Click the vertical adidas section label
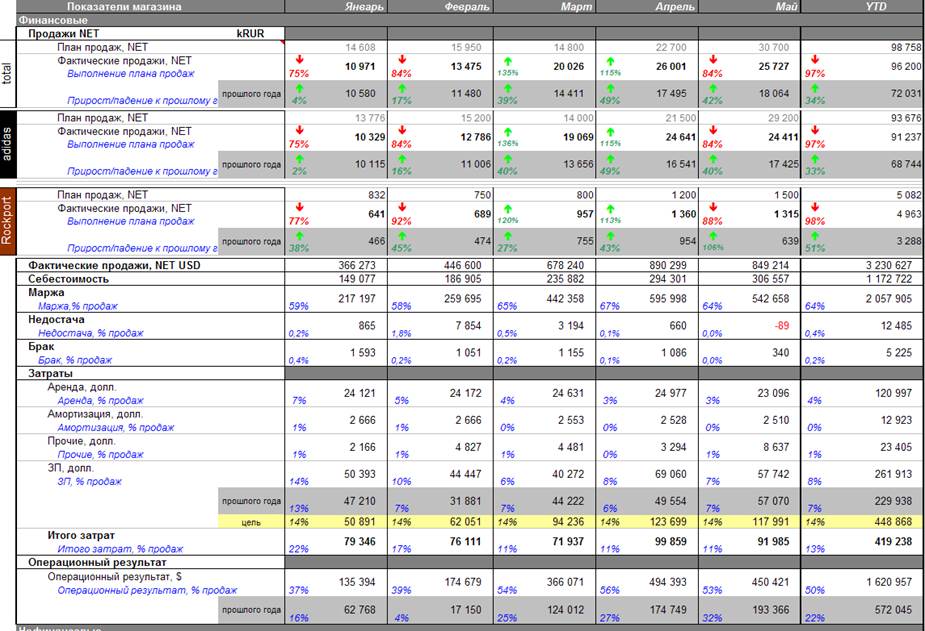Screen dimensions: 925x631 [x=9, y=145]
